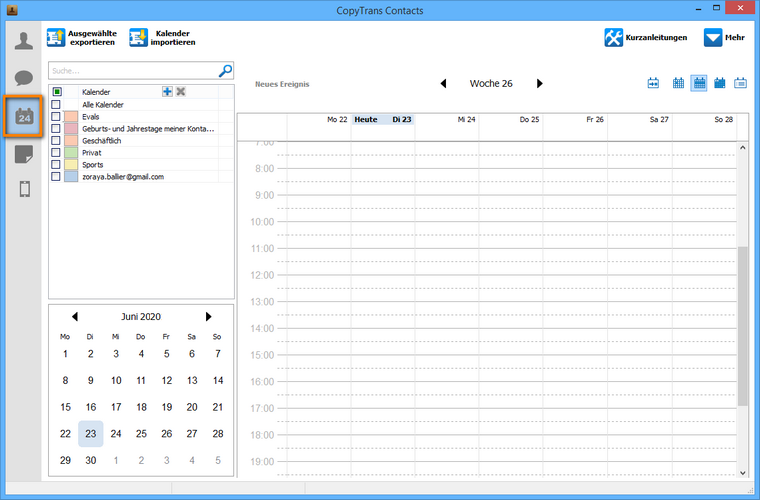Click the Ausgewählte exportieren icon
Screen dimensions: 760x500
(56, 37)
